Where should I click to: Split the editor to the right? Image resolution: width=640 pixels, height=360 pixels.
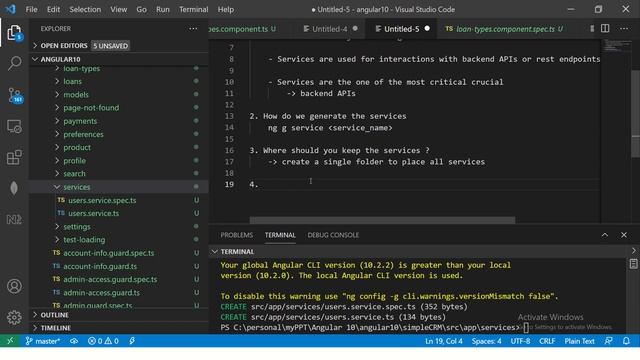pyautogui.click(x=605, y=29)
